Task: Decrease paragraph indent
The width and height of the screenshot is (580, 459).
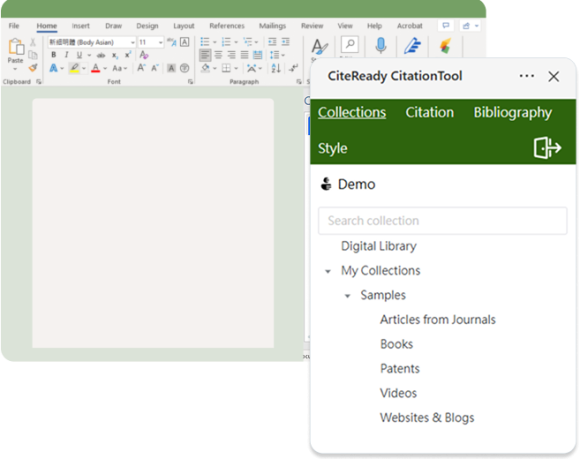Action: 272,42
